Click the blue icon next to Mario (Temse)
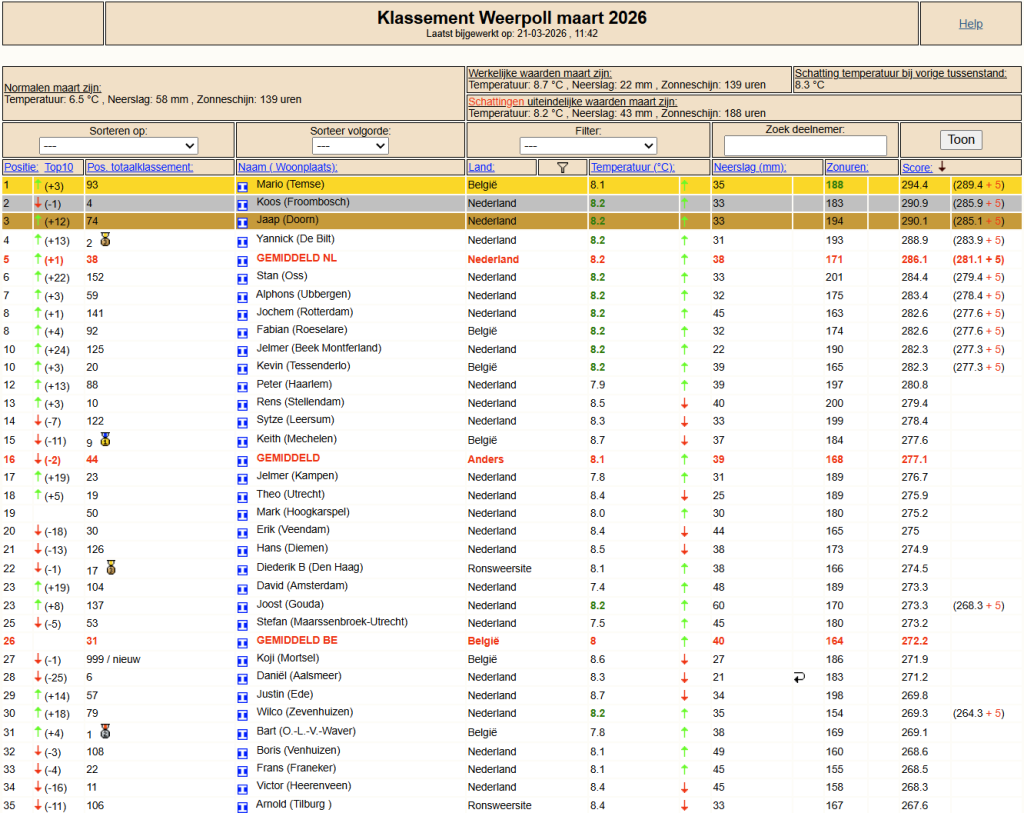 [x=242, y=186]
